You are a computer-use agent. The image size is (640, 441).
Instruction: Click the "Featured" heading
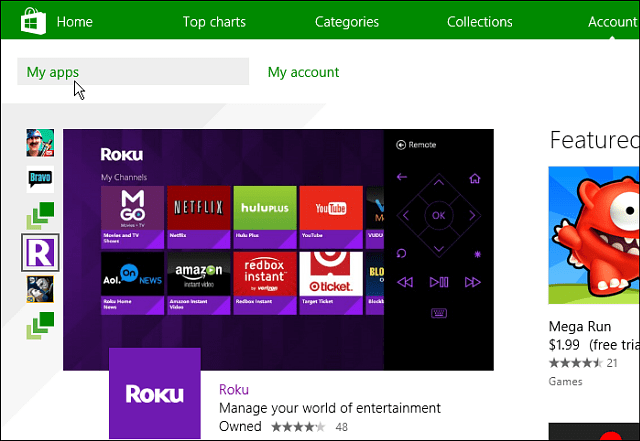pyautogui.click(x=595, y=140)
